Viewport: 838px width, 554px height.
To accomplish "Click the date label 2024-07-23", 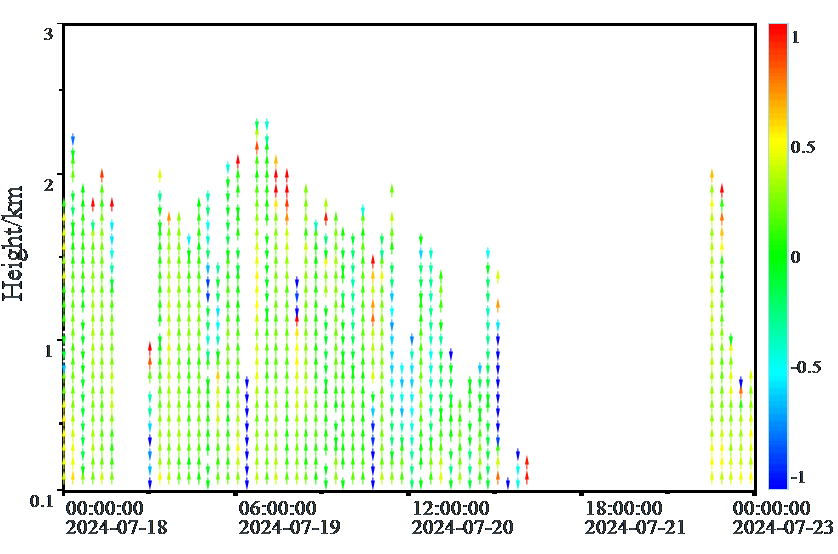I will 782,527.
